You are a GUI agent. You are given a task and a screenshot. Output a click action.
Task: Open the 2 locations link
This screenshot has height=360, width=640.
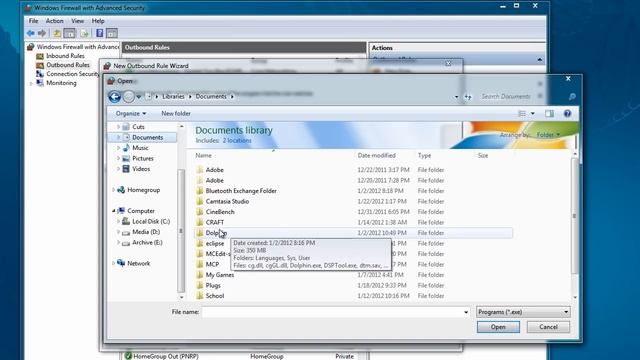point(237,140)
